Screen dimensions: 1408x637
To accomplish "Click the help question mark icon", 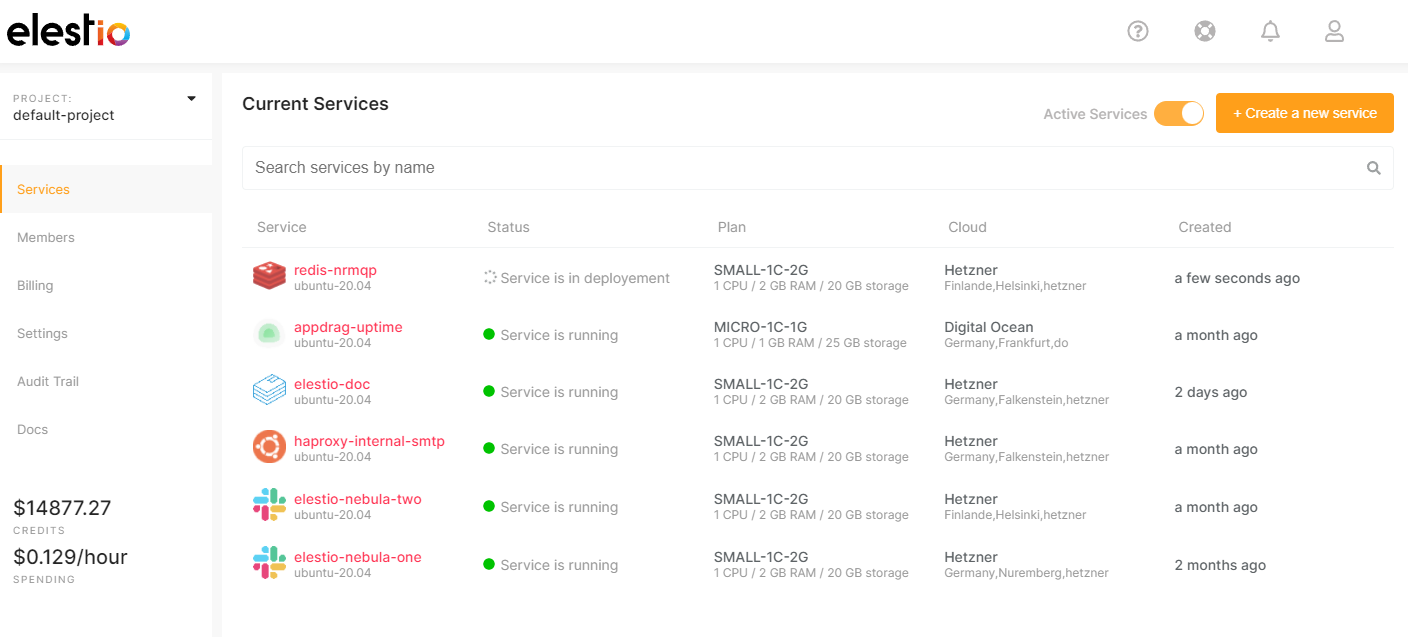I will 1137,31.
